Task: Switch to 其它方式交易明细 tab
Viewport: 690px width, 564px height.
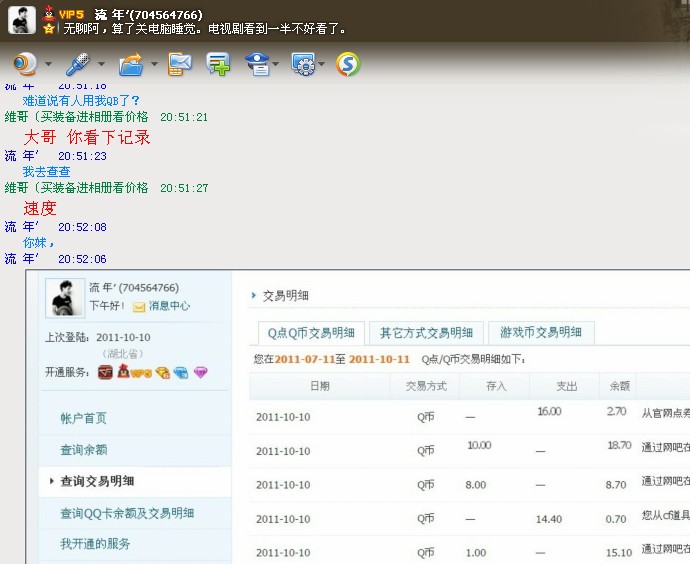Action: point(426,333)
